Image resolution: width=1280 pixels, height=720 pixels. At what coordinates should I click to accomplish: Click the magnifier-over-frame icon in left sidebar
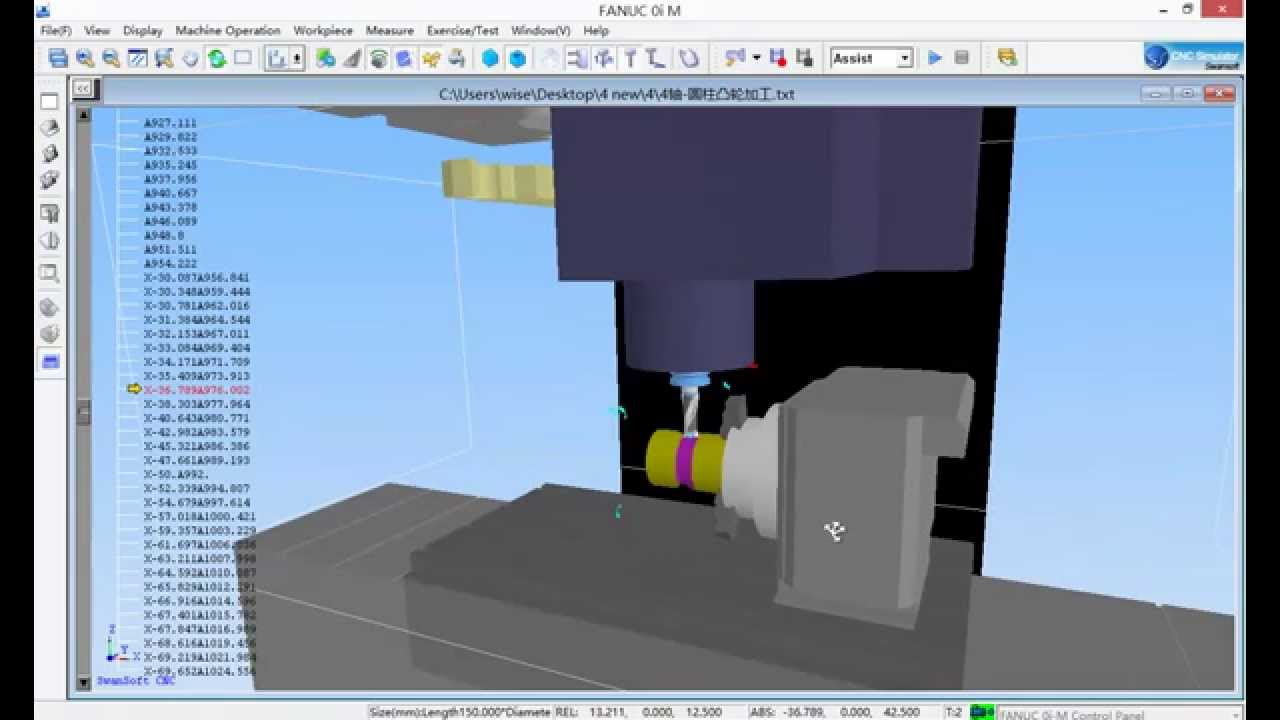click(x=49, y=273)
